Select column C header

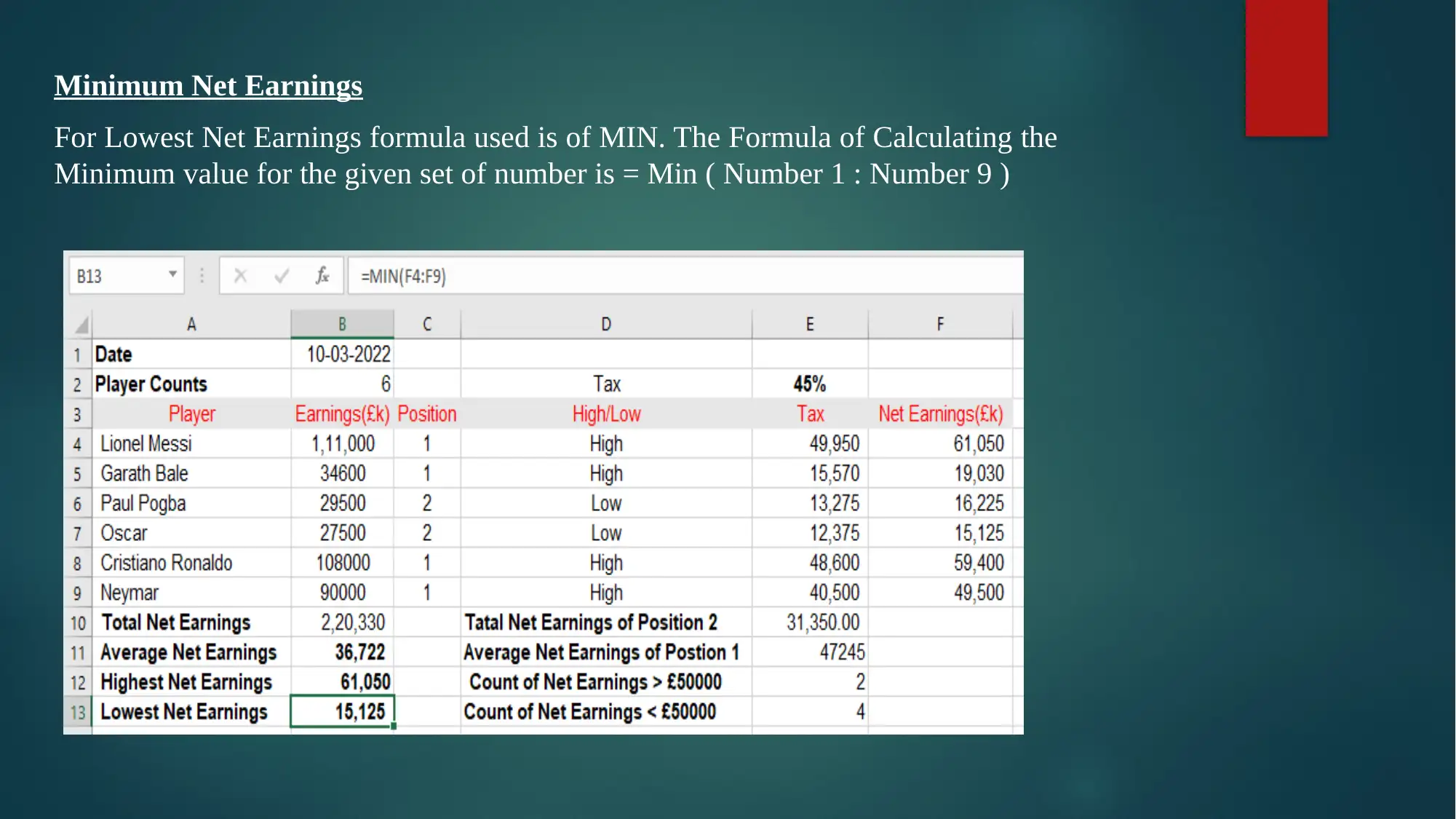[x=427, y=324]
